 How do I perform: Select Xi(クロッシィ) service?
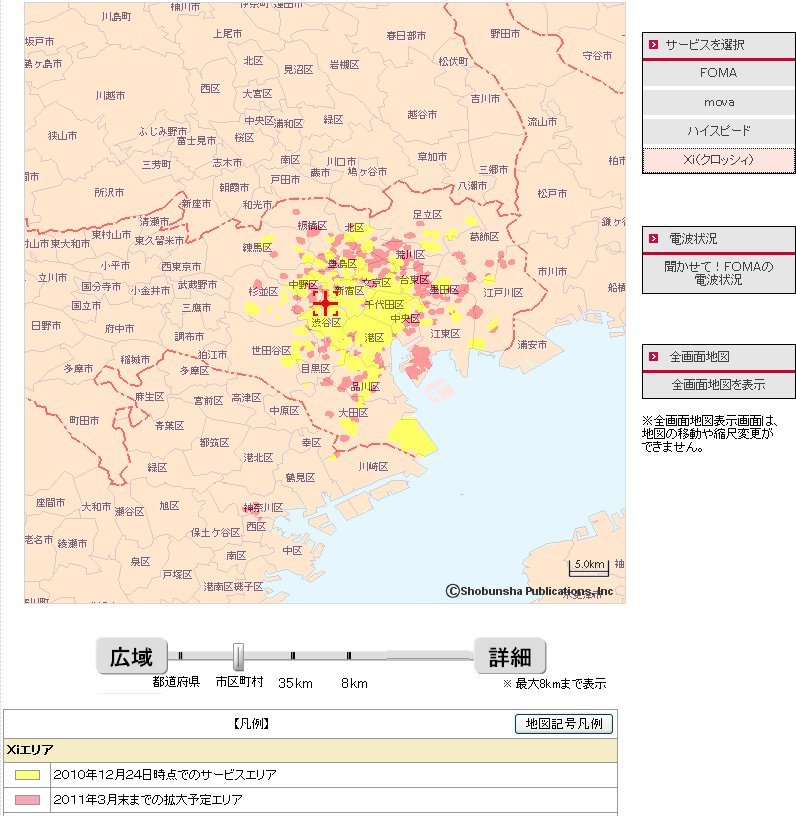coord(718,160)
